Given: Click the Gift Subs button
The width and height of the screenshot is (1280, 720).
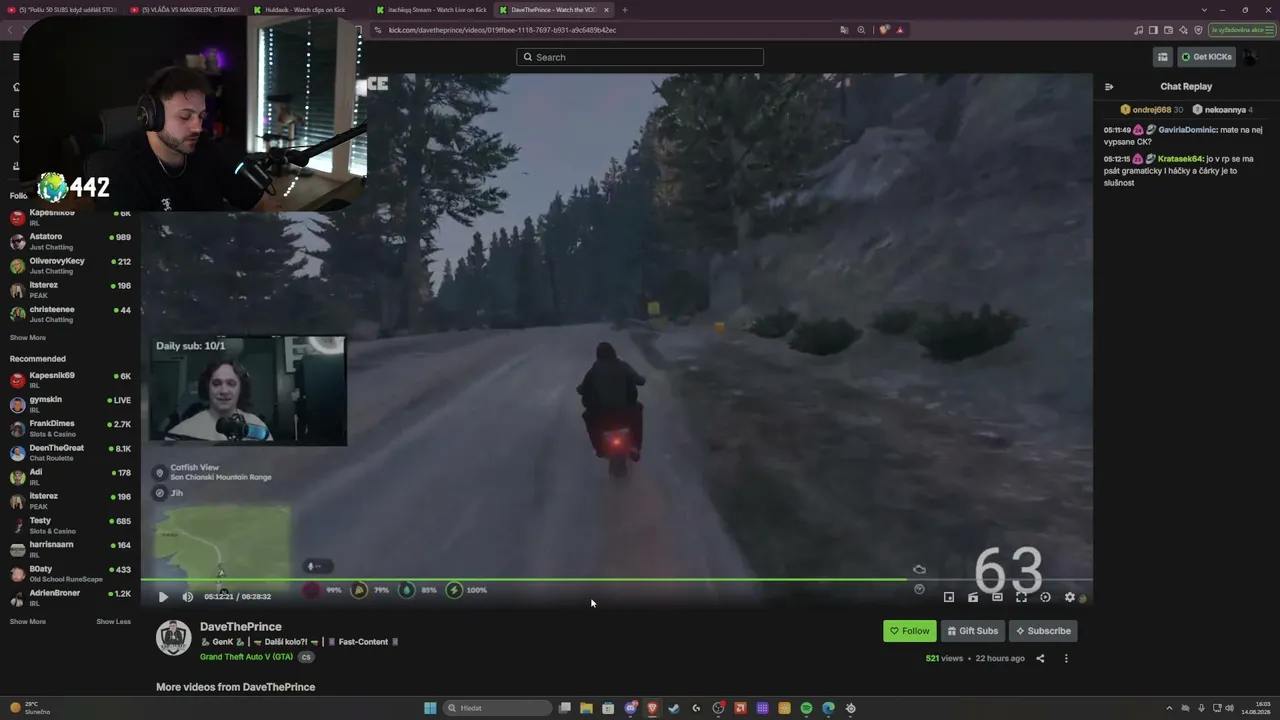Looking at the screenshot, I should click(x=972, y=631).
